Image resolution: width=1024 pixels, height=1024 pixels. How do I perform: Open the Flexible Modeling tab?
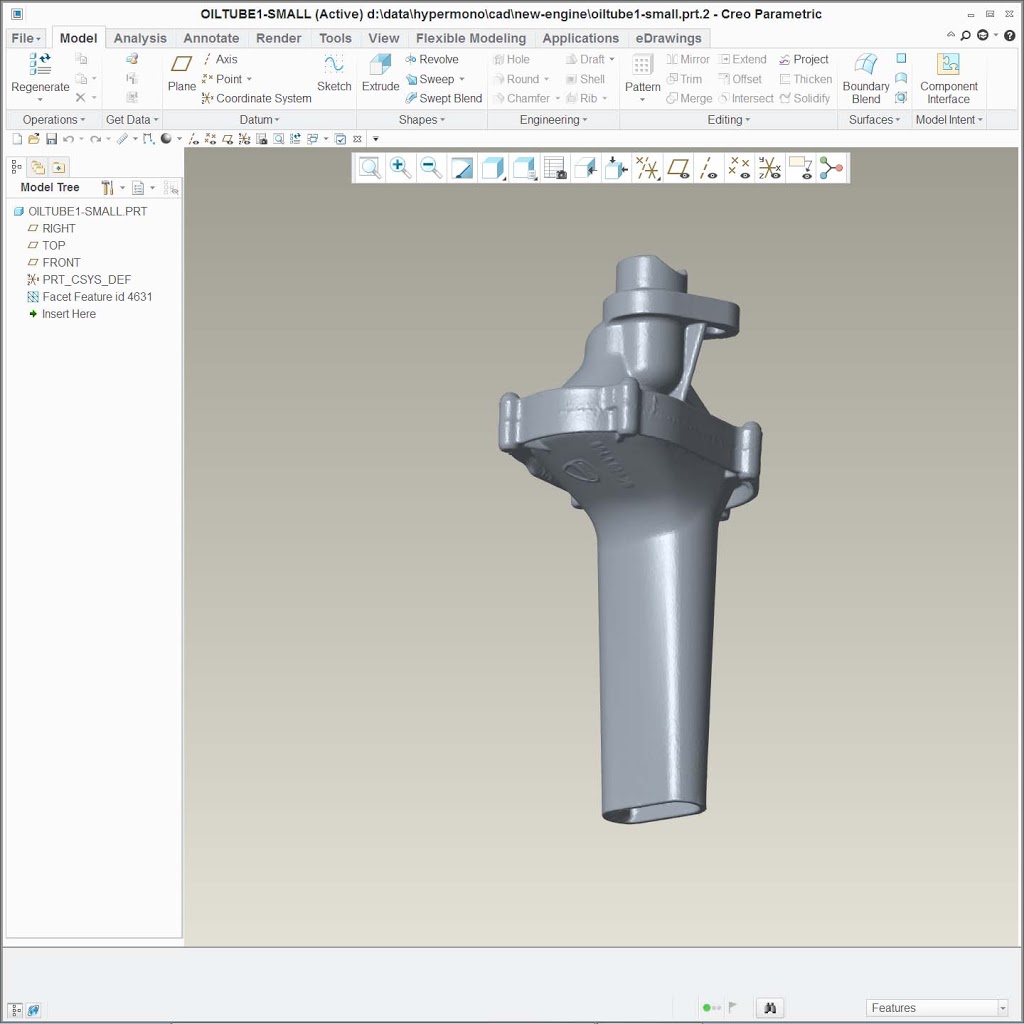point(470,38)
